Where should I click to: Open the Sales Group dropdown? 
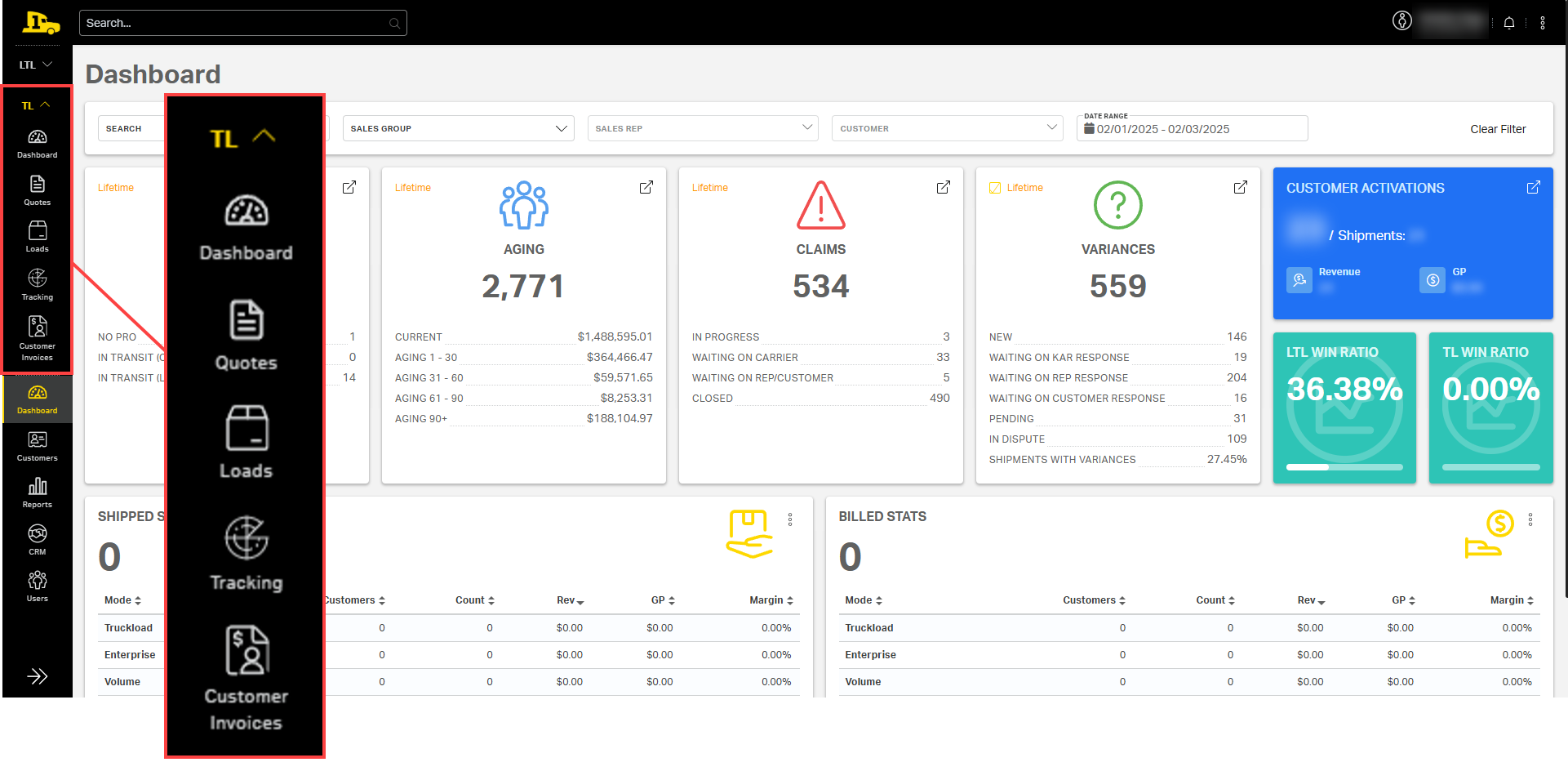458,128
